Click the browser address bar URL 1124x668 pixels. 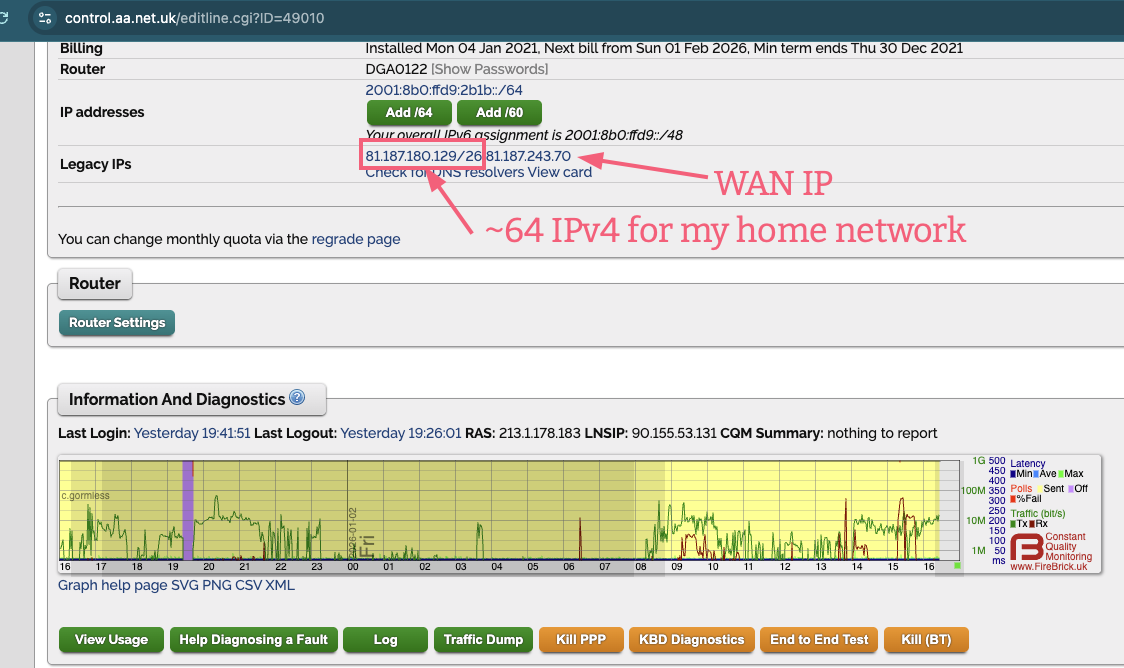(x=195, y=18)
